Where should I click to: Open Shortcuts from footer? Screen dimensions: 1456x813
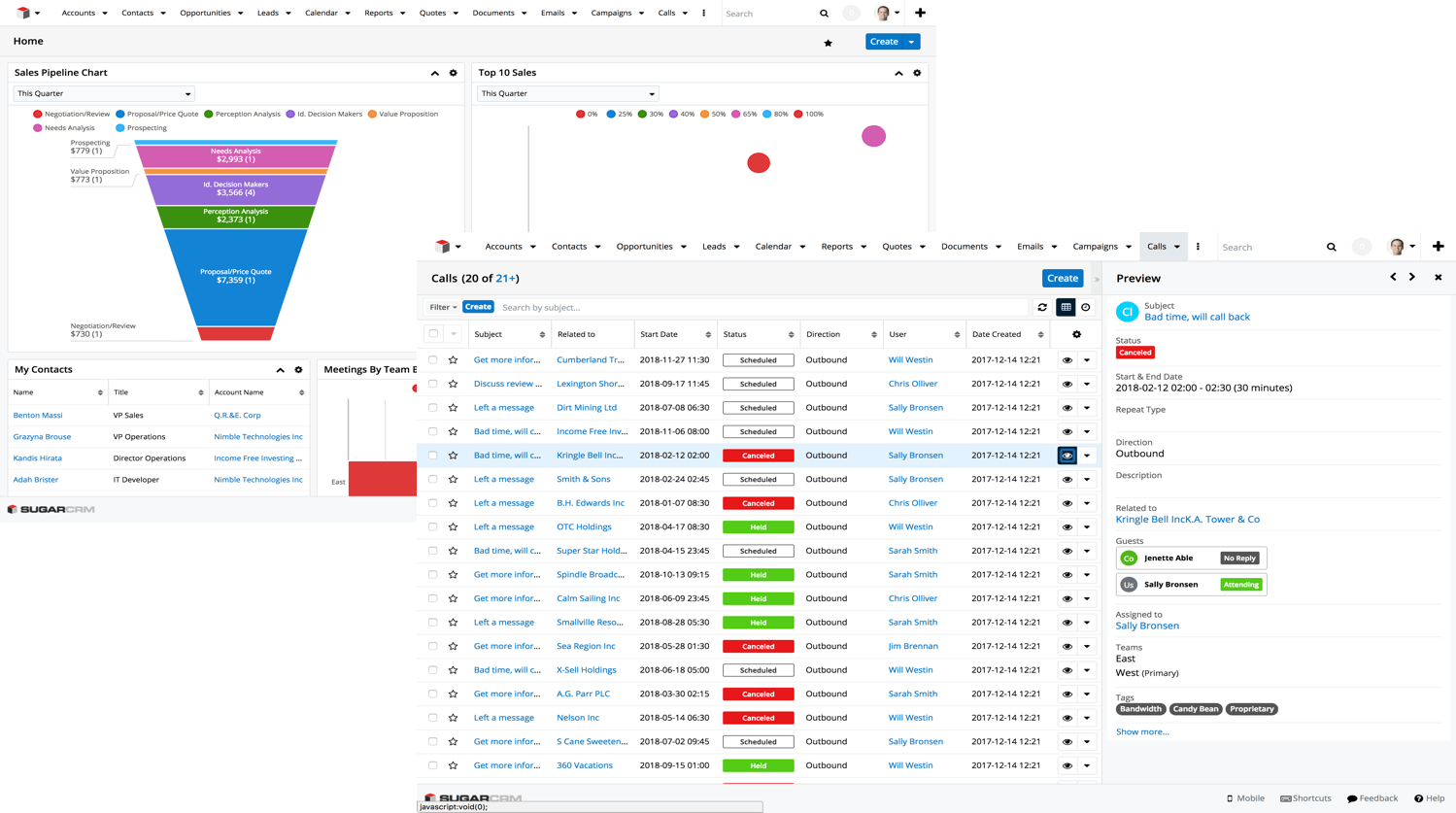click(x=1305, y=798)
